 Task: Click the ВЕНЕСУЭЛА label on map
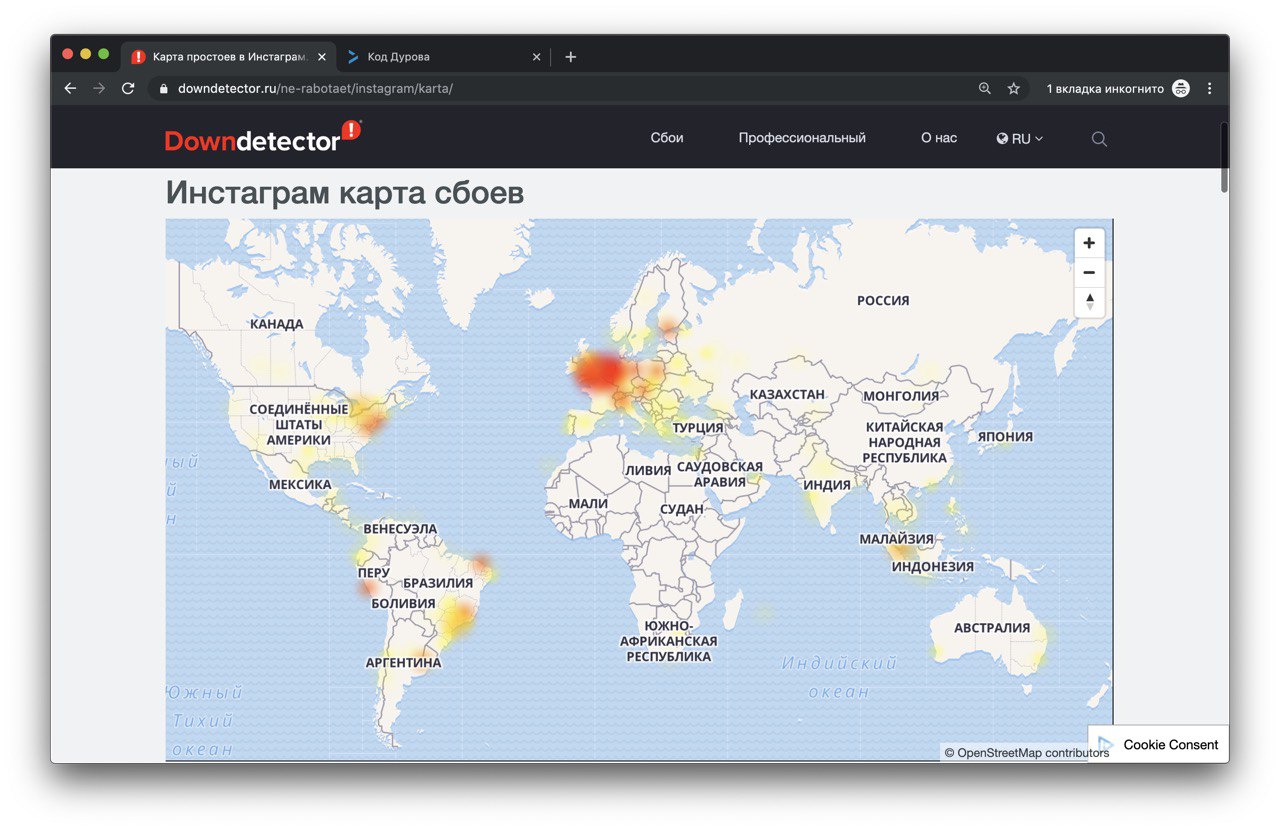click(x=400, y=528)
